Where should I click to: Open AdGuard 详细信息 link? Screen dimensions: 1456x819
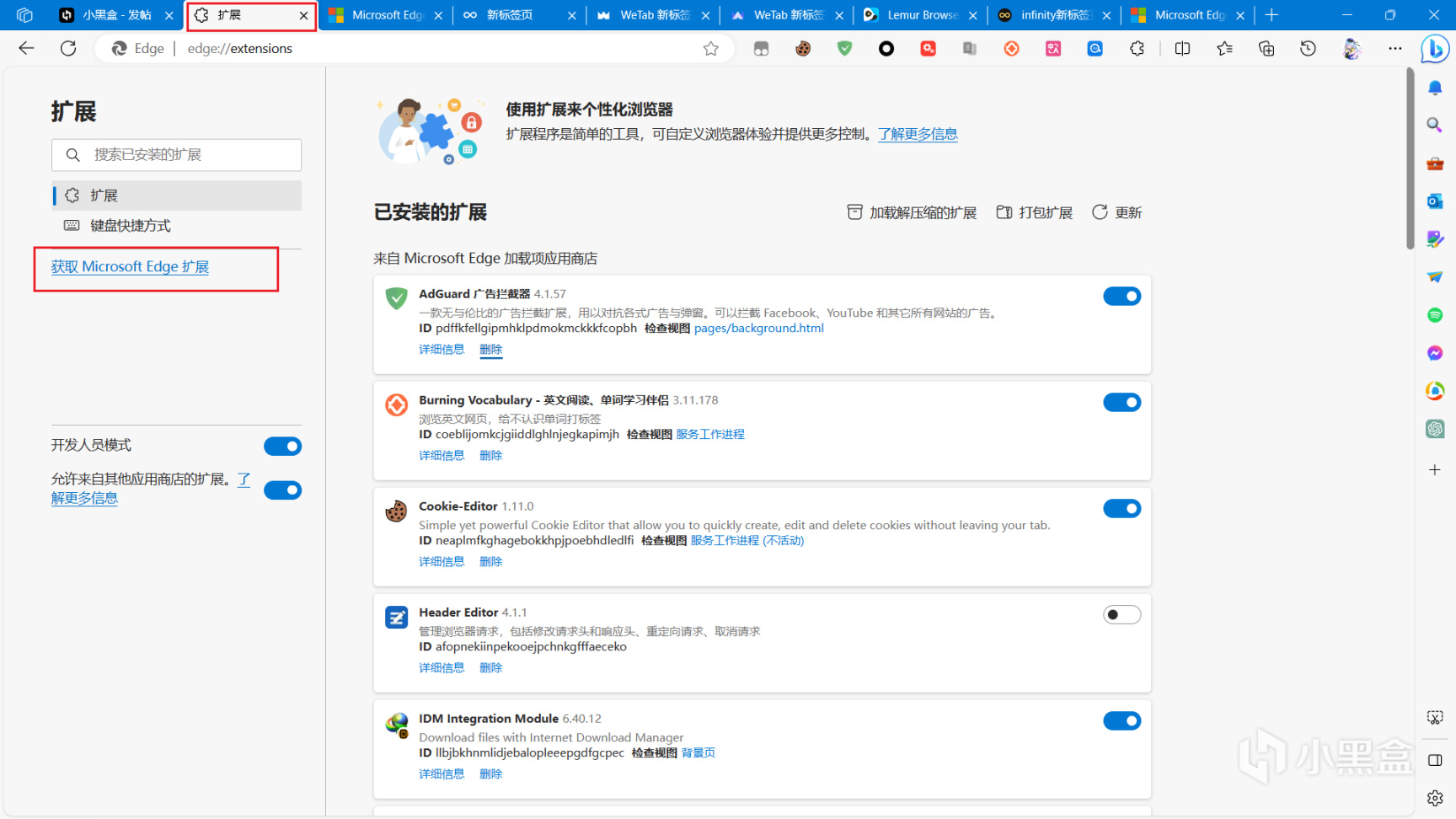[442, 349]
